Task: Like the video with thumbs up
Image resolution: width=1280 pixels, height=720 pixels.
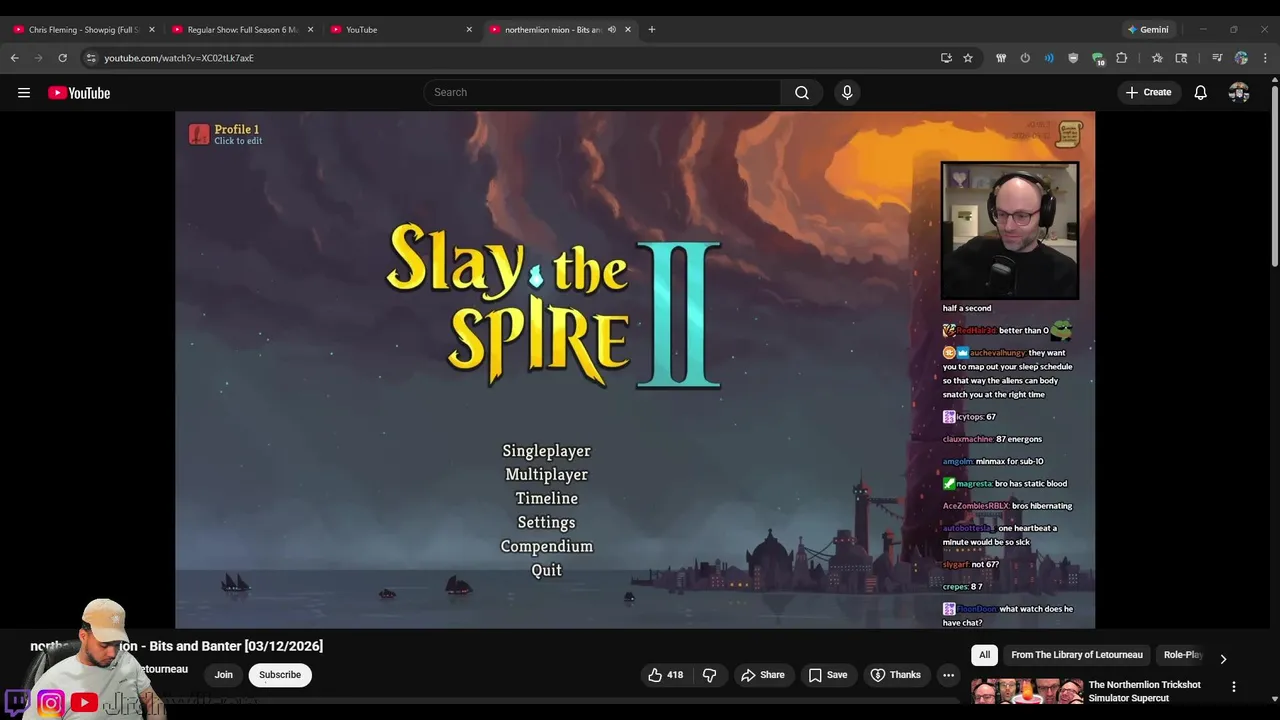Action: point(665,675)
